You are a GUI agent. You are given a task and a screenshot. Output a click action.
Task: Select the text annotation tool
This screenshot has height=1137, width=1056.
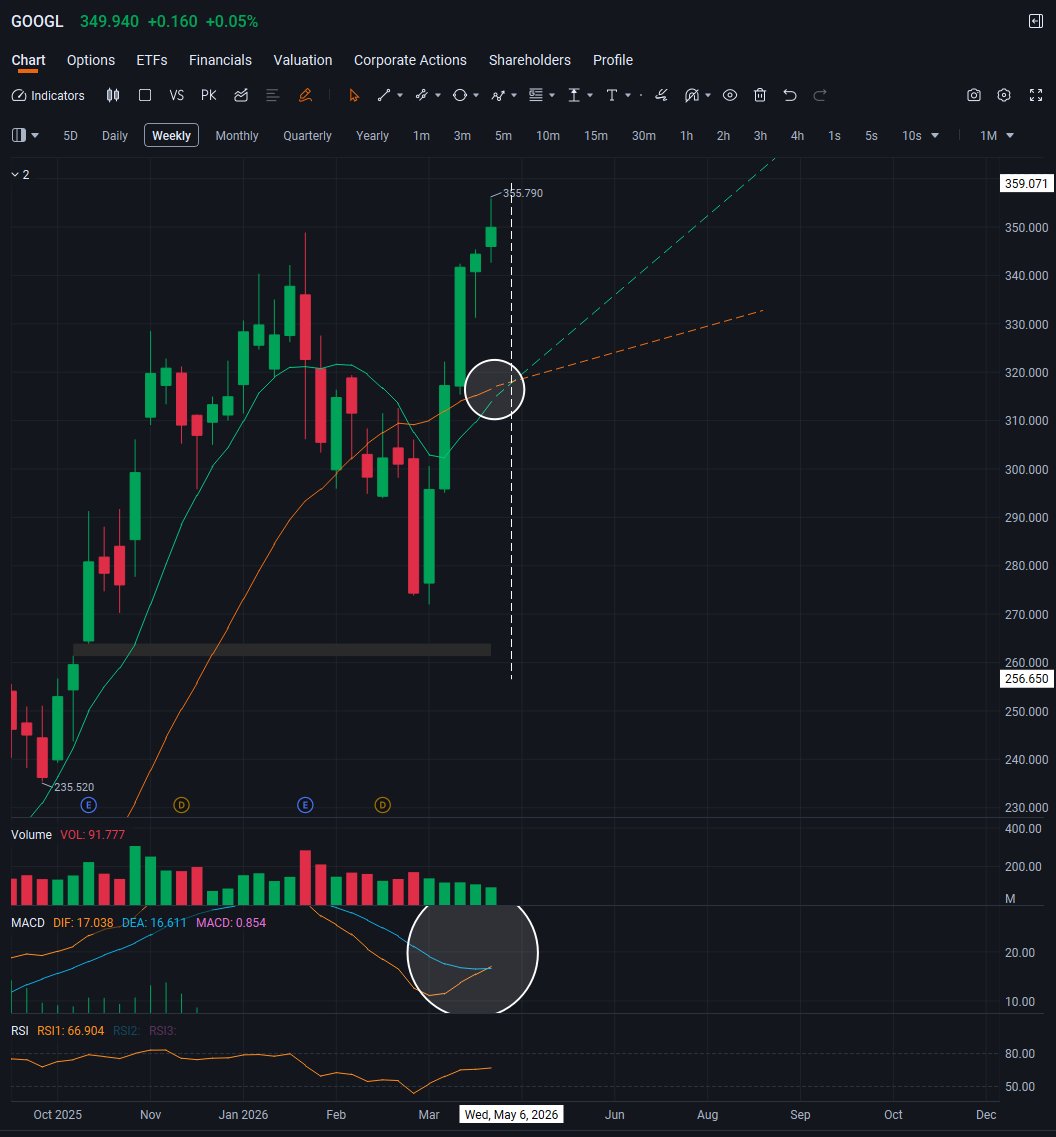pos(612,96)
